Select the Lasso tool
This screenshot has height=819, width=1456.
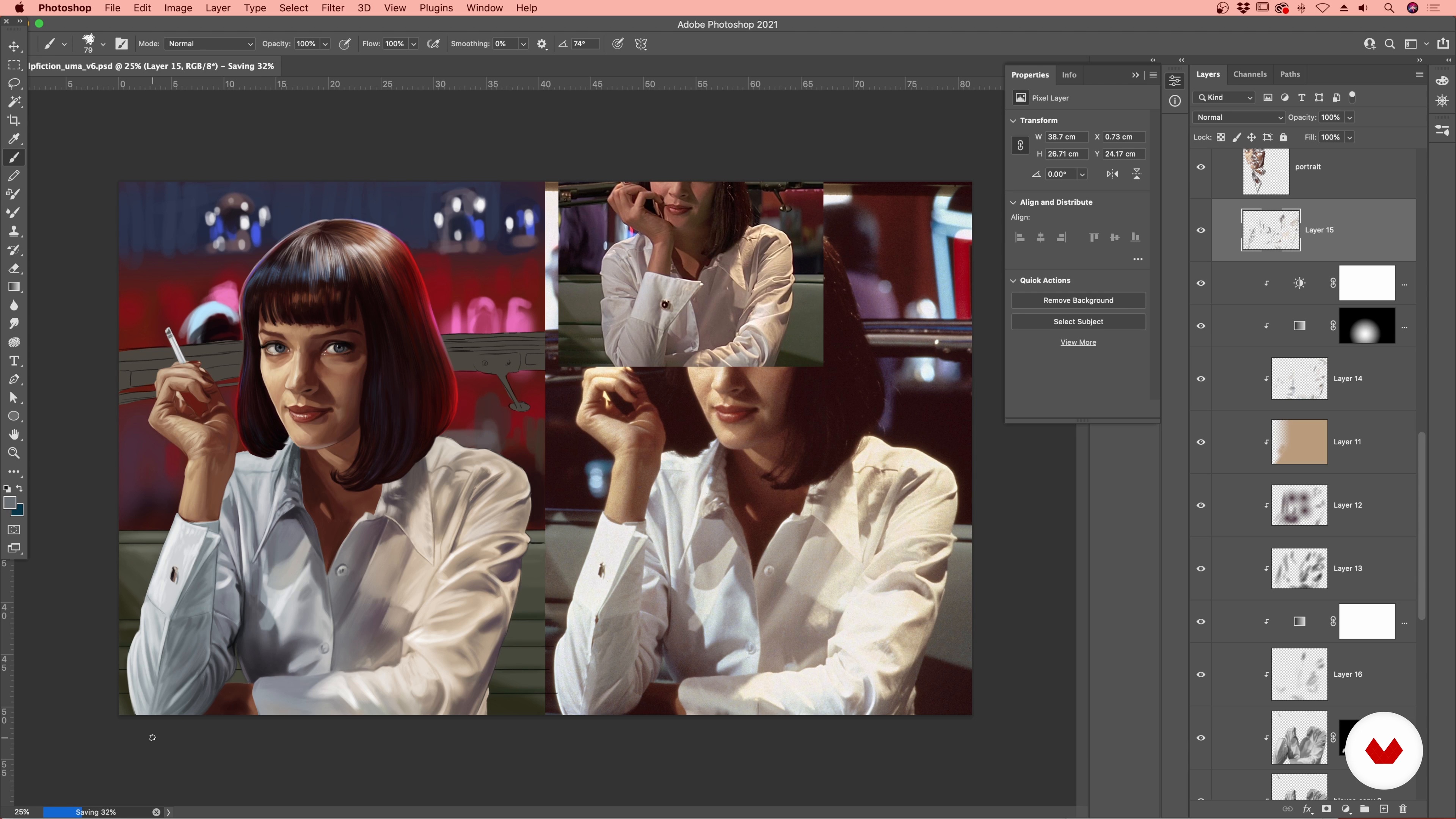[14, 84]
